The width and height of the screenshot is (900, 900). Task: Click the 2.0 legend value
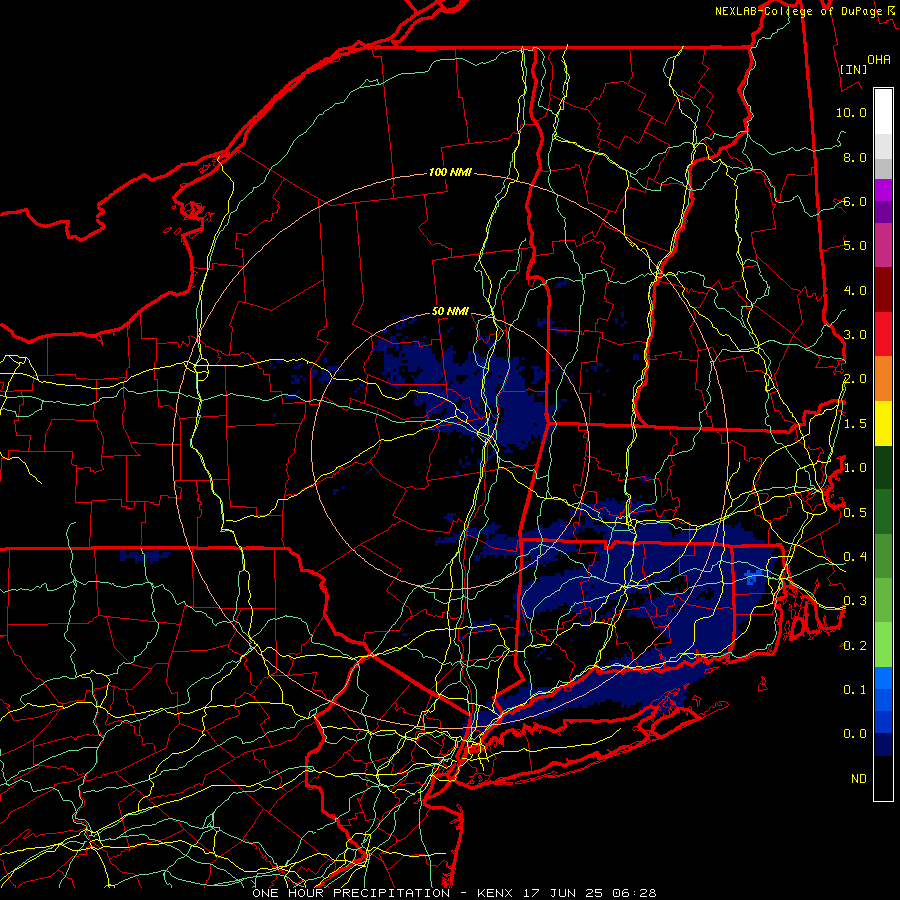coord(855,379)
